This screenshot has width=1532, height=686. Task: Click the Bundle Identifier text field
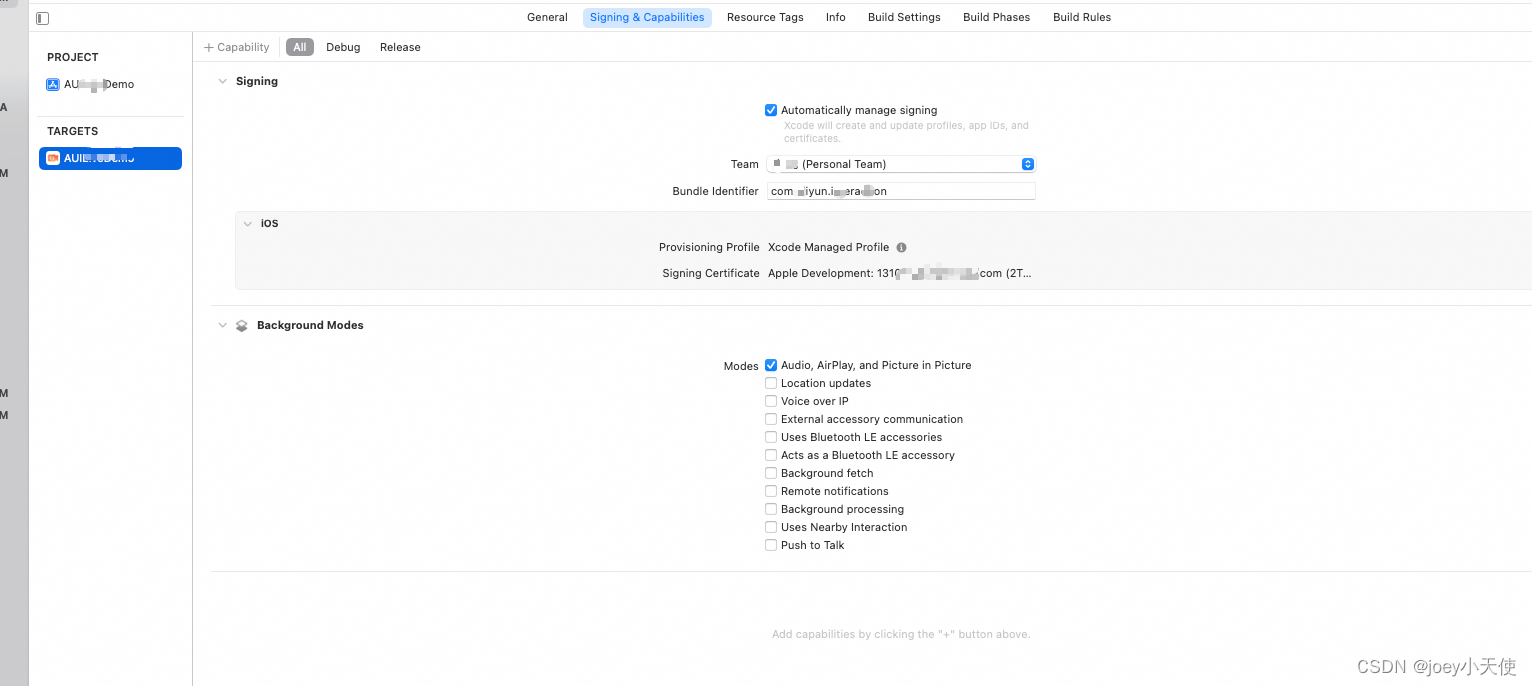(901, 191)
